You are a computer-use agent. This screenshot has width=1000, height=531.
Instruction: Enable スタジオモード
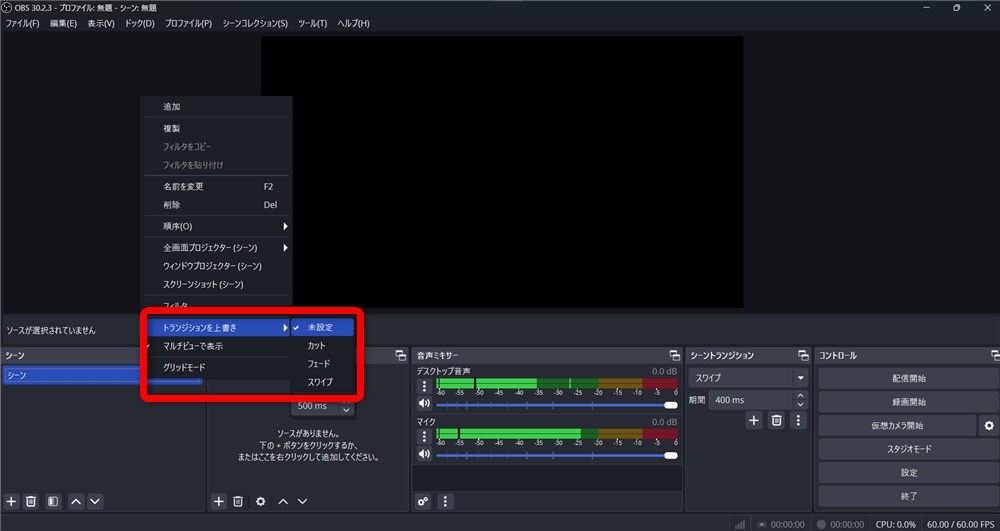(909, 449)
